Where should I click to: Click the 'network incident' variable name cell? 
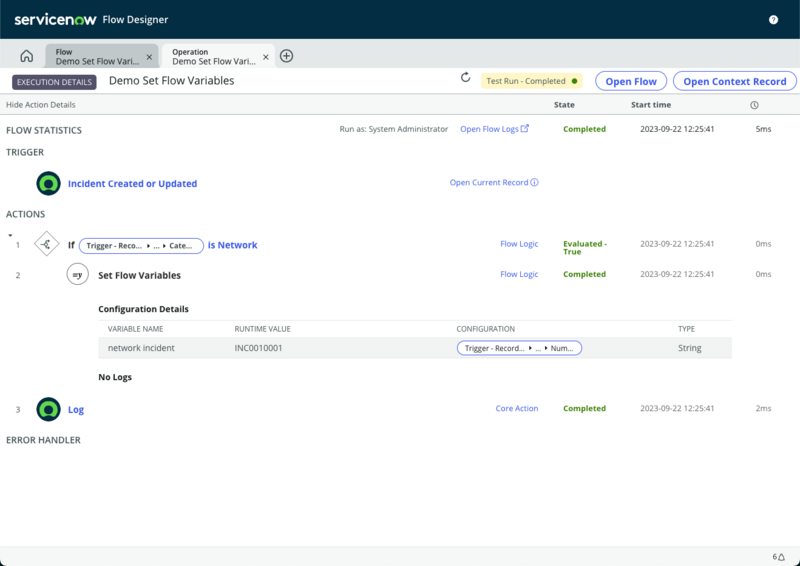point(141,348)
